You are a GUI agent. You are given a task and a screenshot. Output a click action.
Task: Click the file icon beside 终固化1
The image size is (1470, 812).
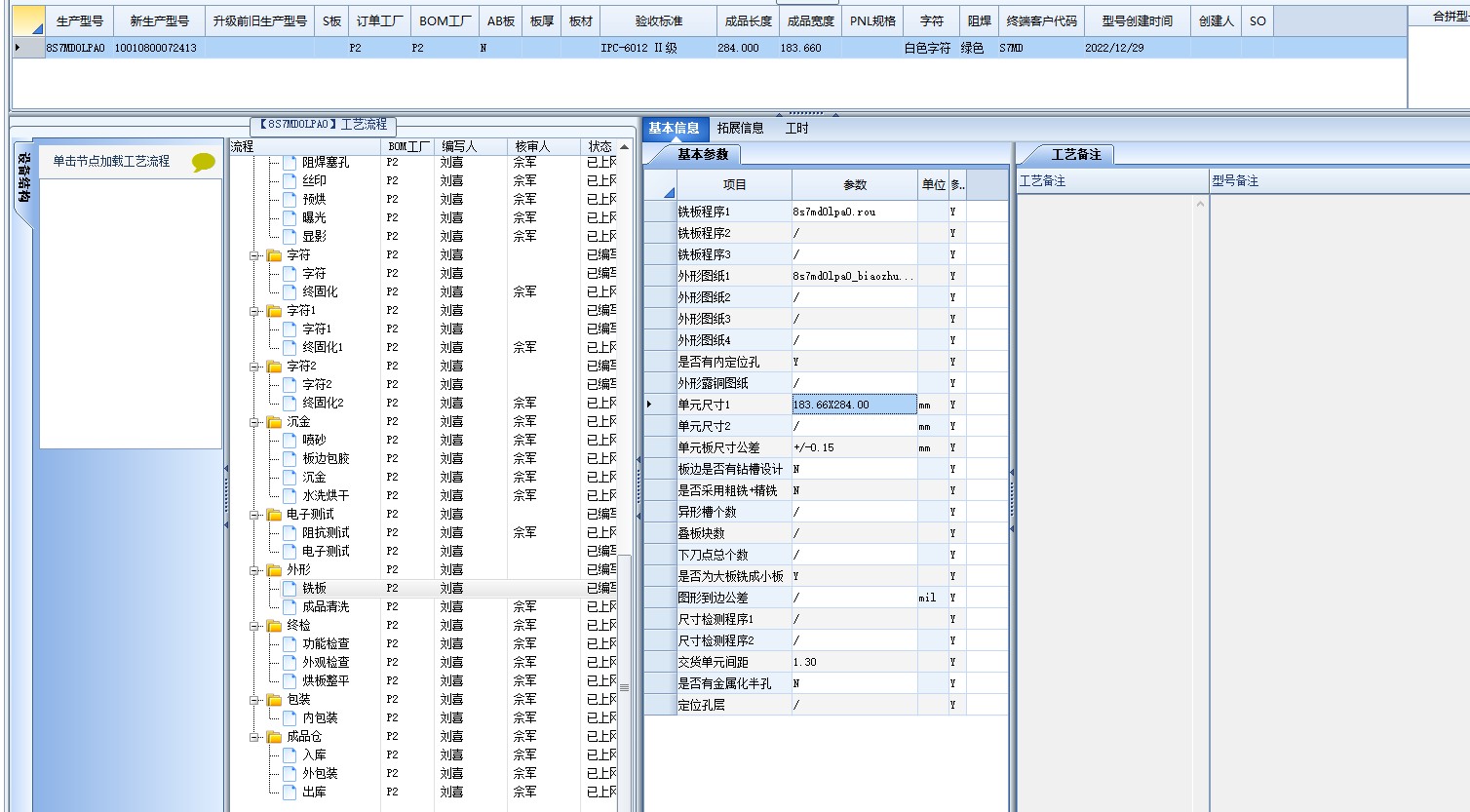point(290,347)
